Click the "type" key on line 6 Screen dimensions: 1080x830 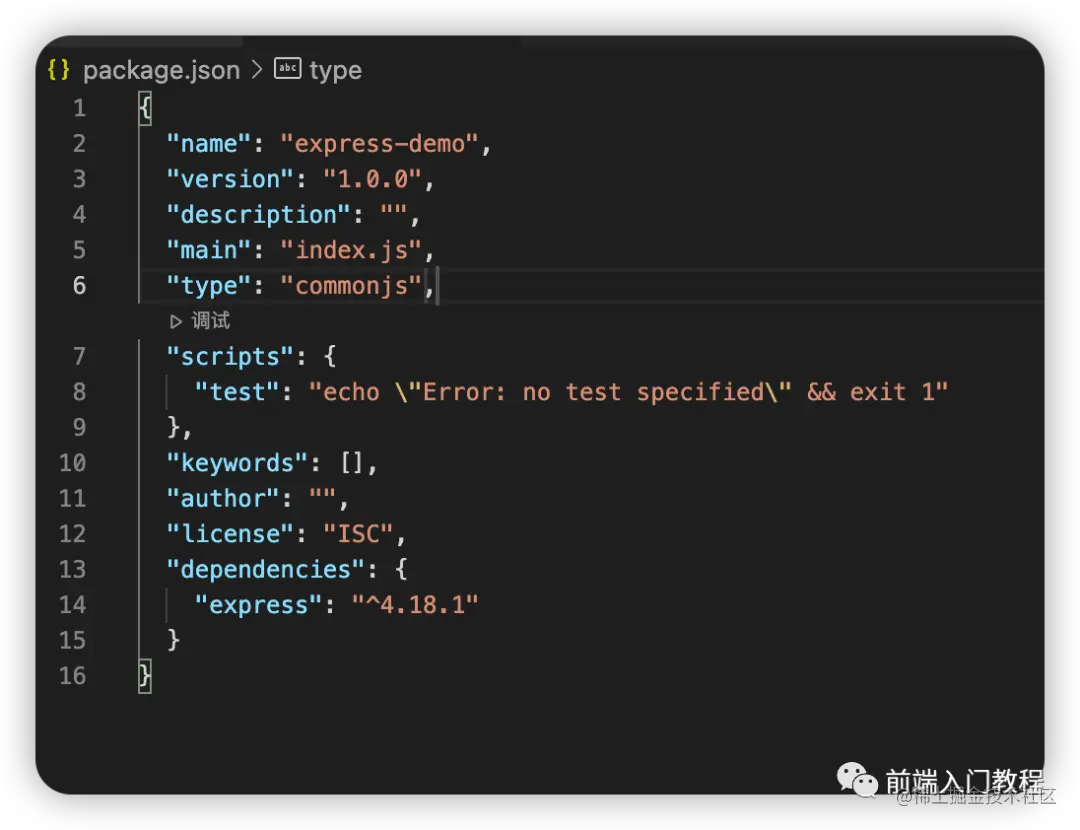click(209, 285)
